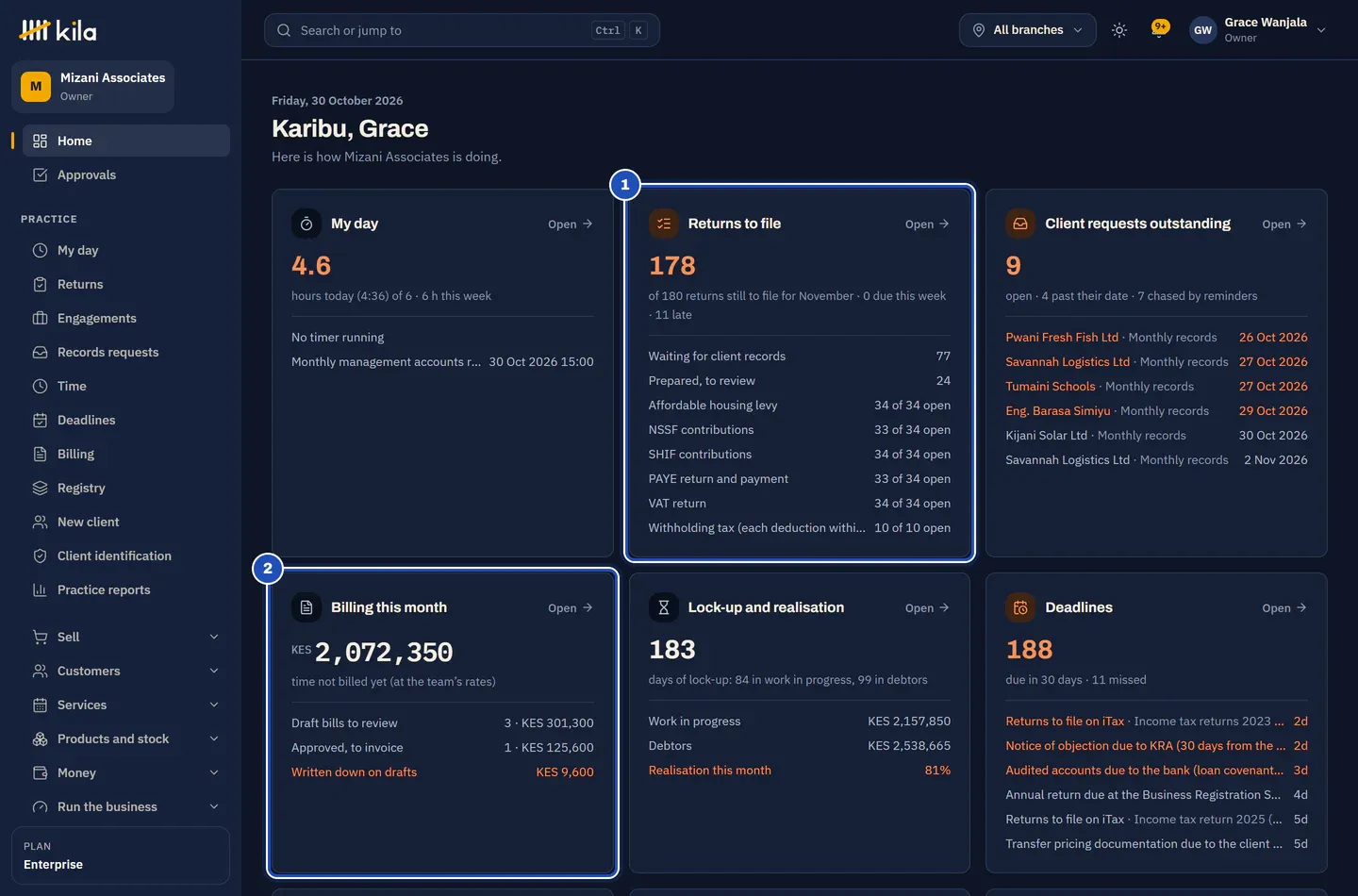Click the Time clock icon in sidebar
The height and width of the screenshot is (896, 1358).
click(x=40, y=386)
